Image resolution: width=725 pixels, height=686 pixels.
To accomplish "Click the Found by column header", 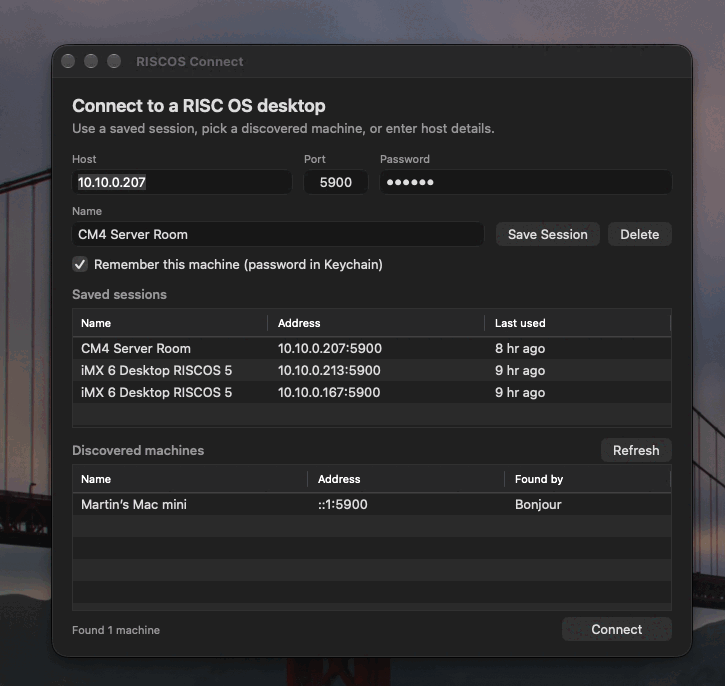I will pyautogui.click(x=588, y=479).
